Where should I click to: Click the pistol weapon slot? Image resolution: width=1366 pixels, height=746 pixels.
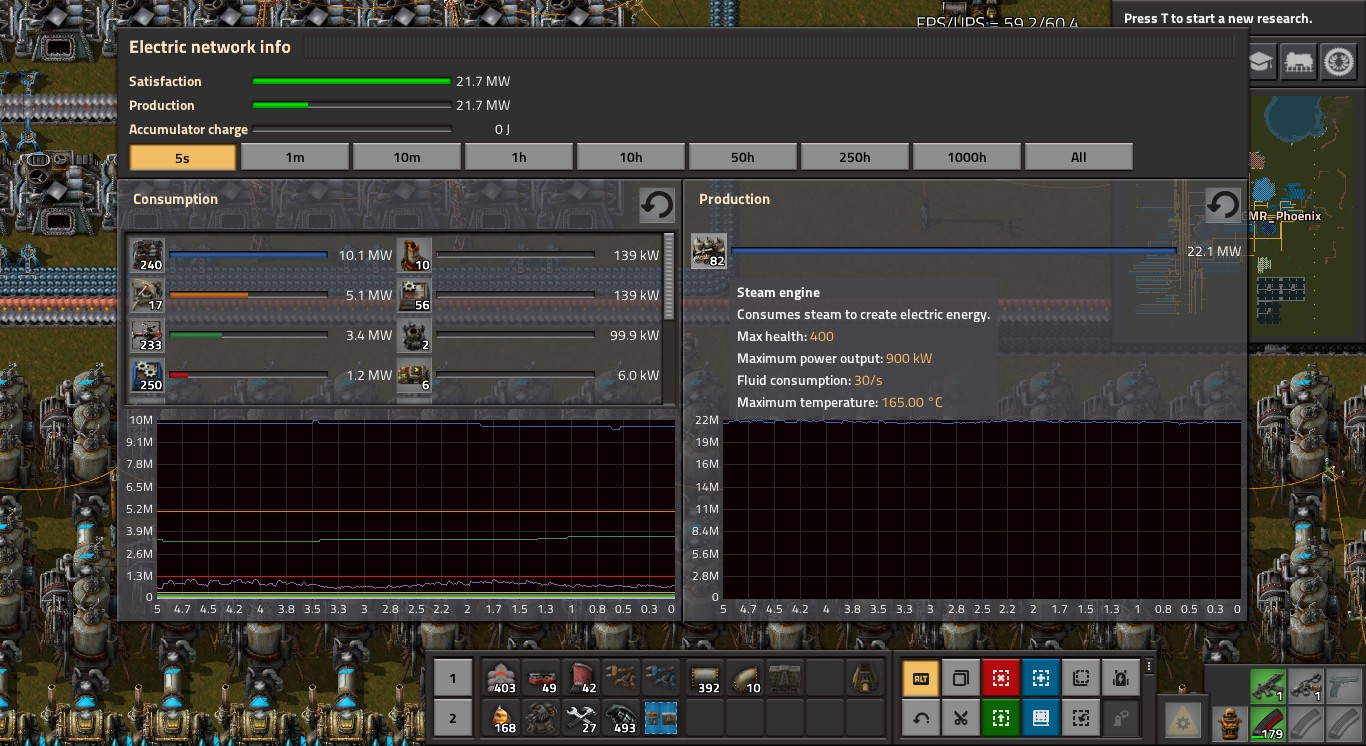point(1345,684)
